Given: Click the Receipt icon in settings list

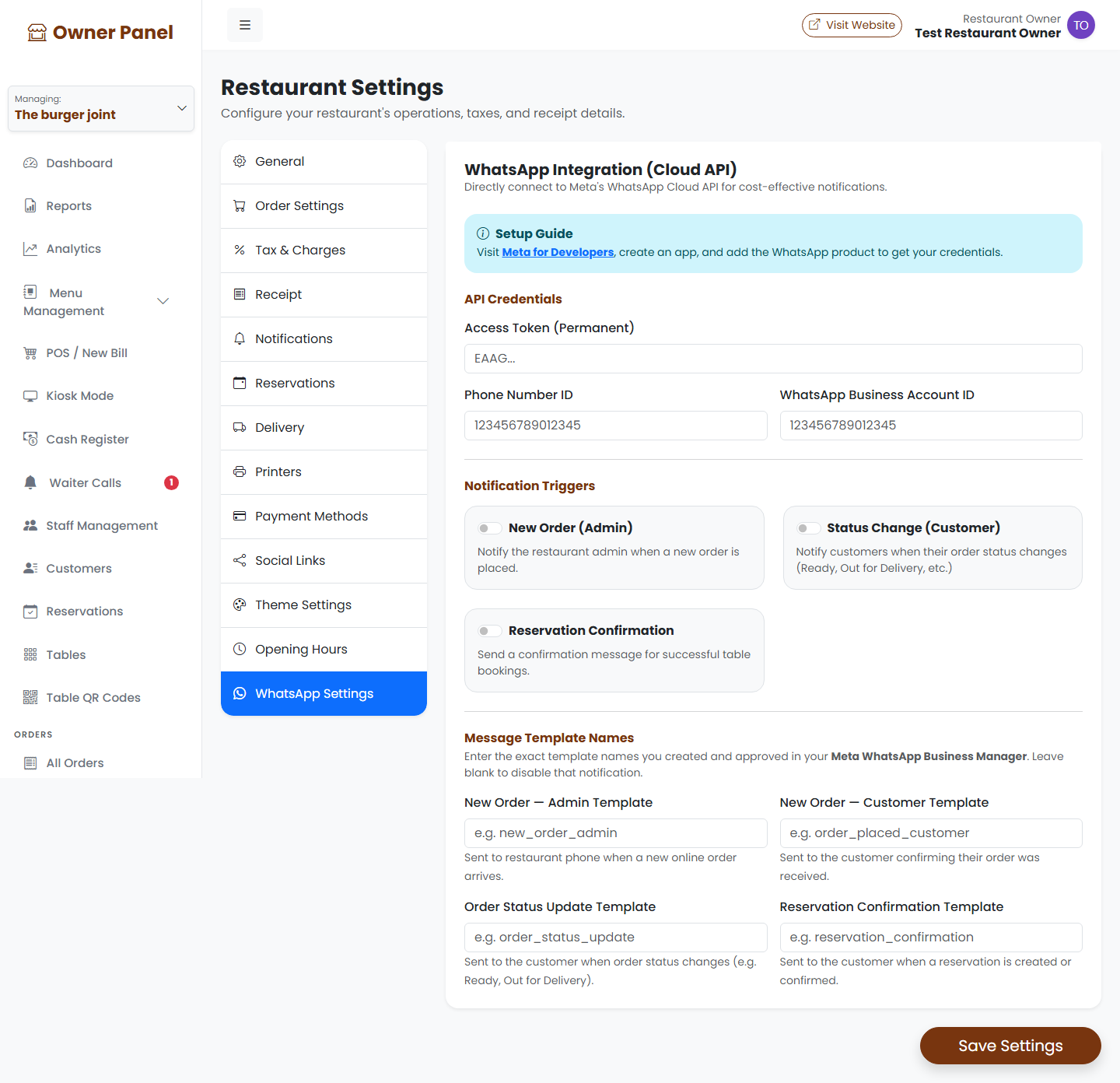Looking at the screenshot, I should [x=240, y=294].
